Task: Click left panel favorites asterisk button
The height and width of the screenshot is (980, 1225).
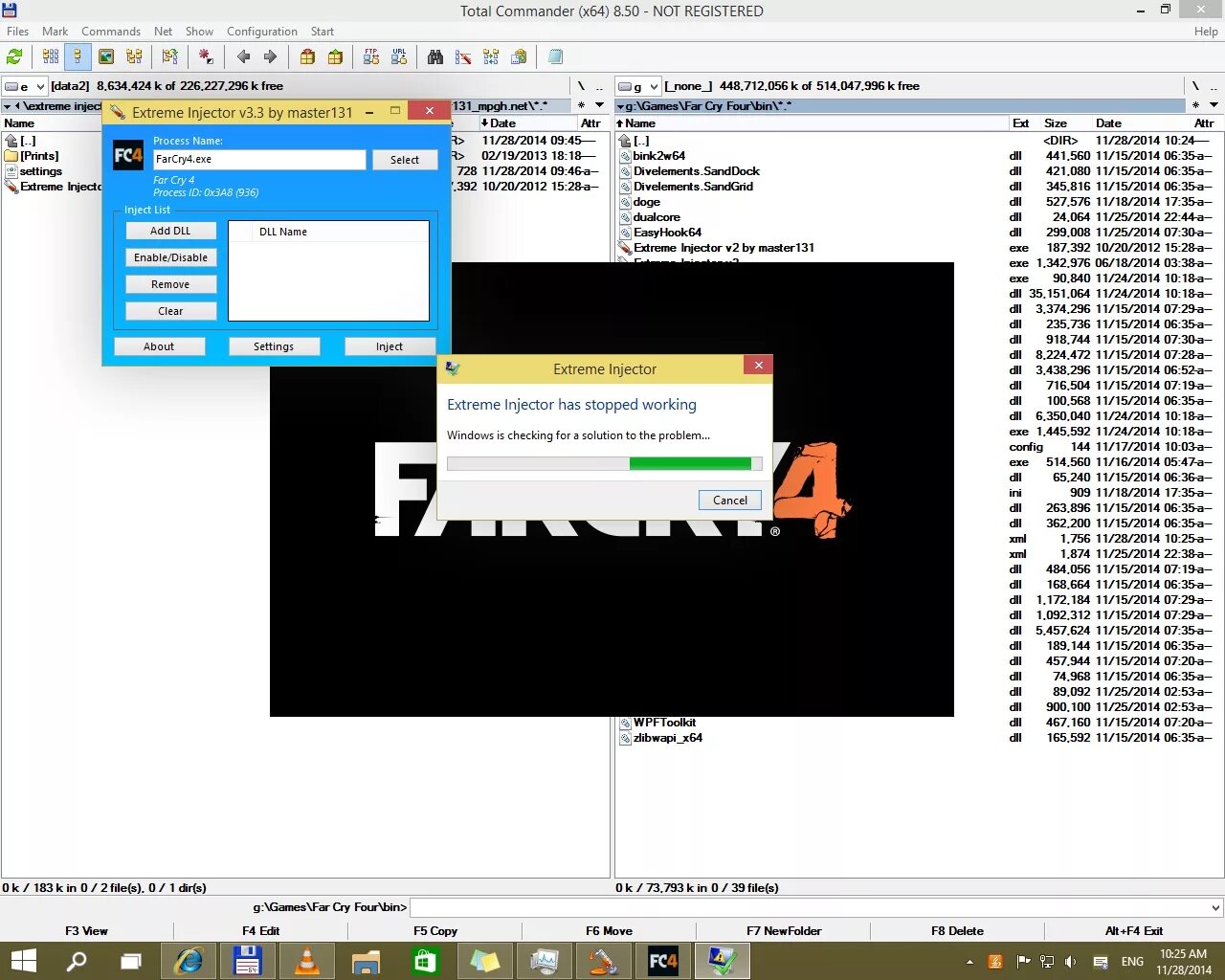Action: [581, 105]
